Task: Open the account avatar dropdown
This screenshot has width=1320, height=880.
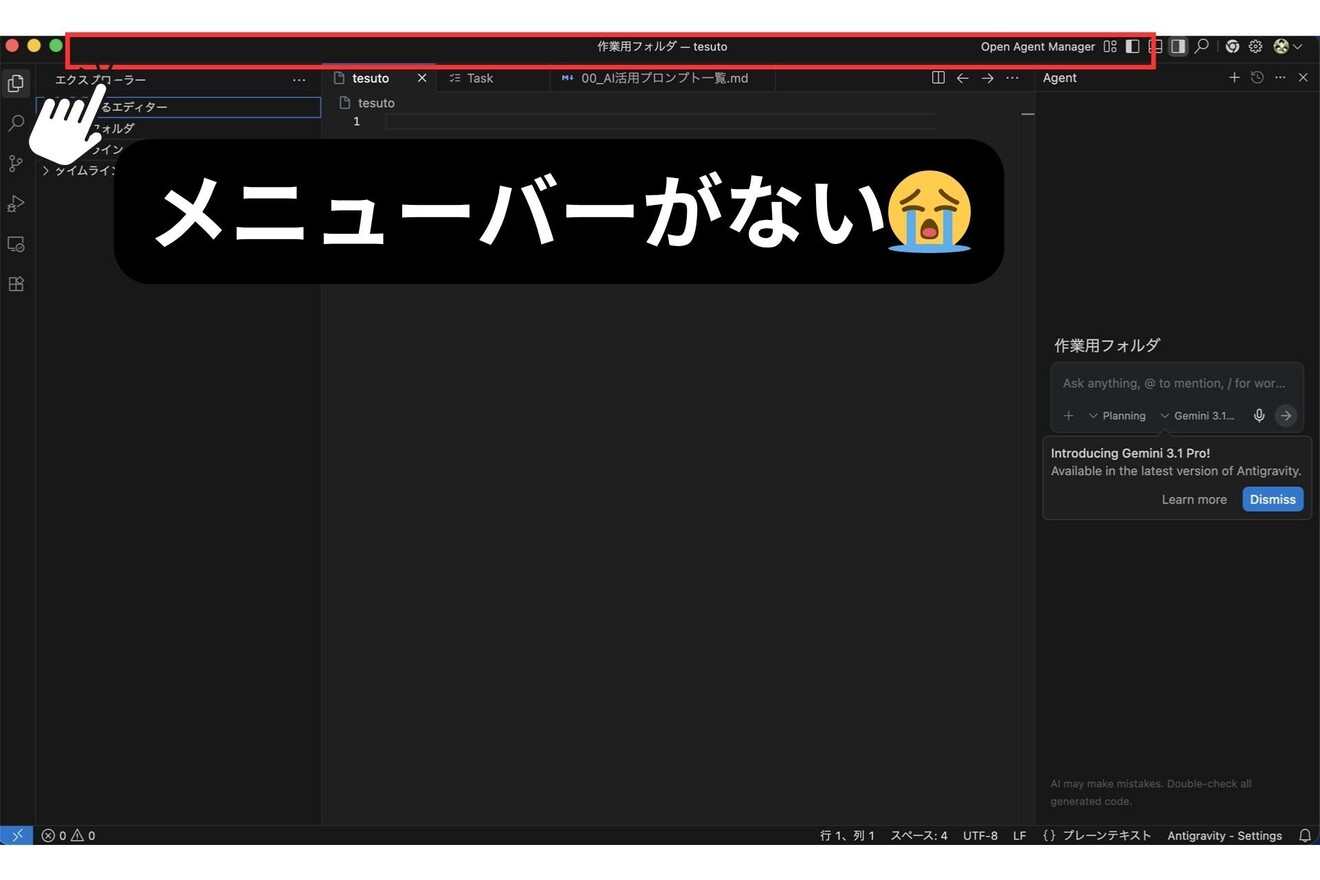Action: pyautogui.click(x=1288, y=46)
